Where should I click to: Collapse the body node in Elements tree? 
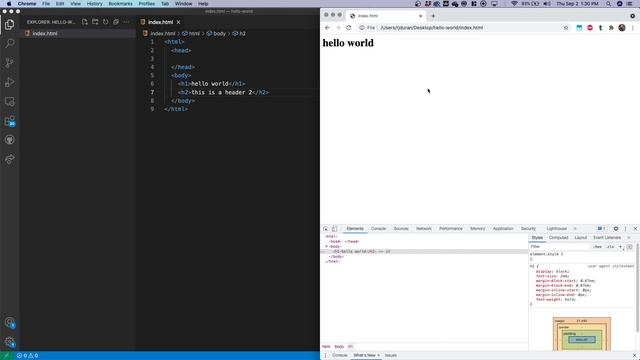point(327,247)
